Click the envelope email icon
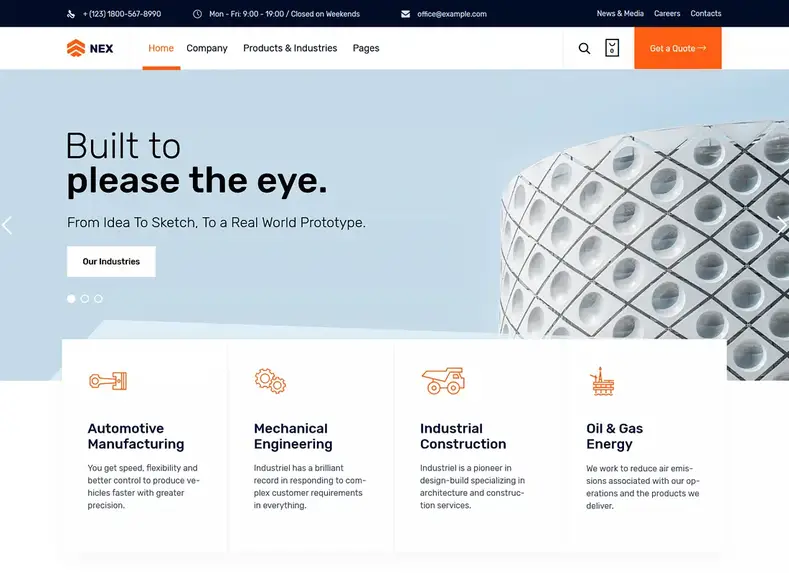The width and height of the screenshot is (789, 573). pyautogui.click(x=406, y=14)
